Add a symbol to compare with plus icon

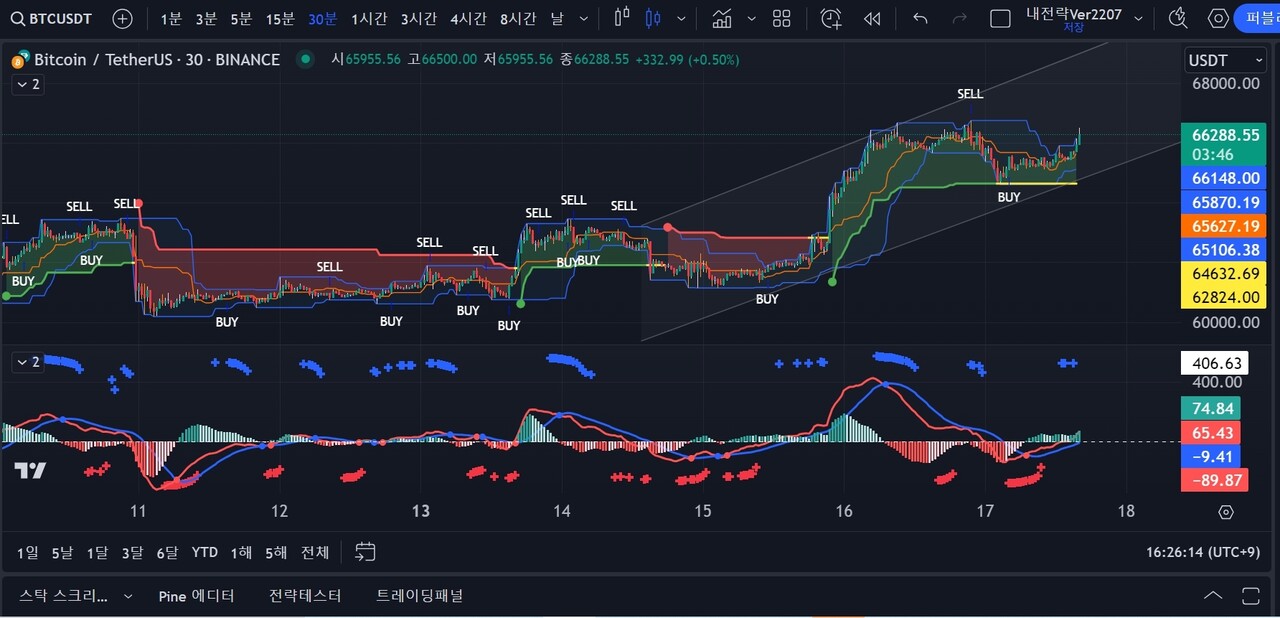pyautogui.click(x=121, y=18)
